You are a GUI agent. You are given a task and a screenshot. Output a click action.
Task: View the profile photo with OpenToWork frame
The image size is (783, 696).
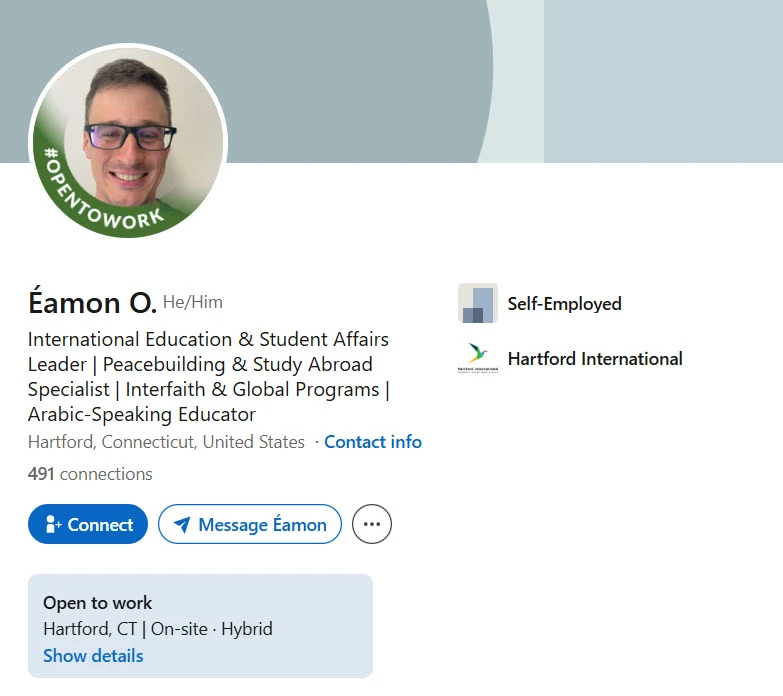click(128, 141)
